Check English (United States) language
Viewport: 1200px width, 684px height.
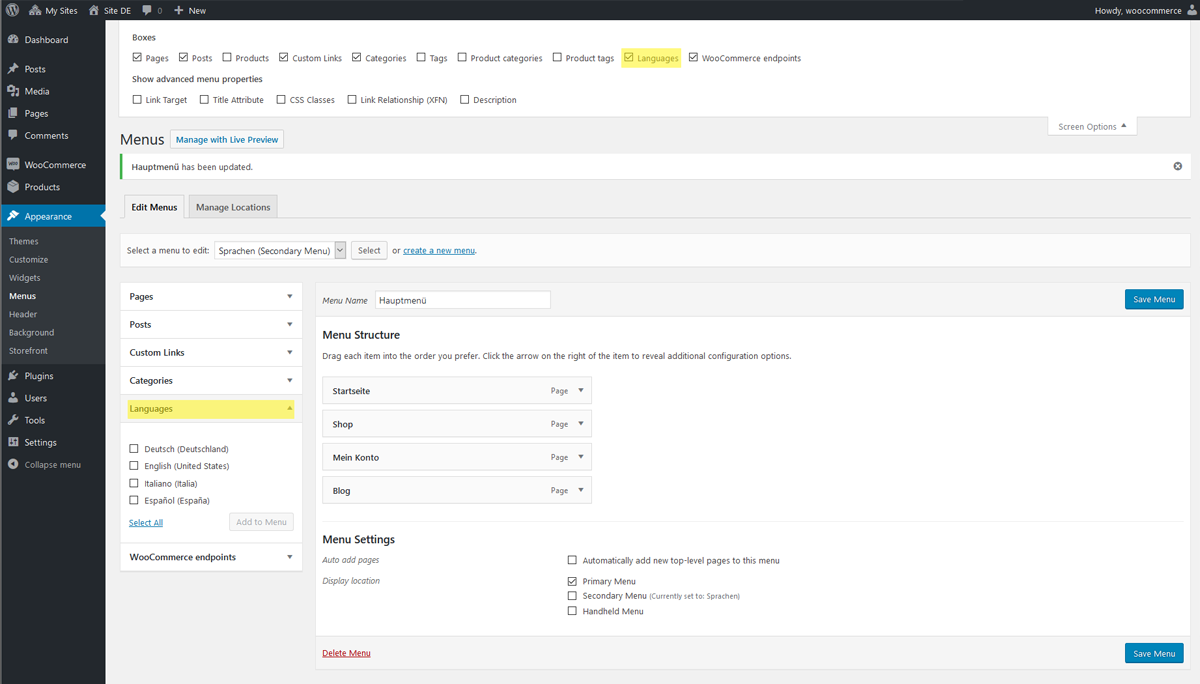pyautogui.click(x=134, y=466)
